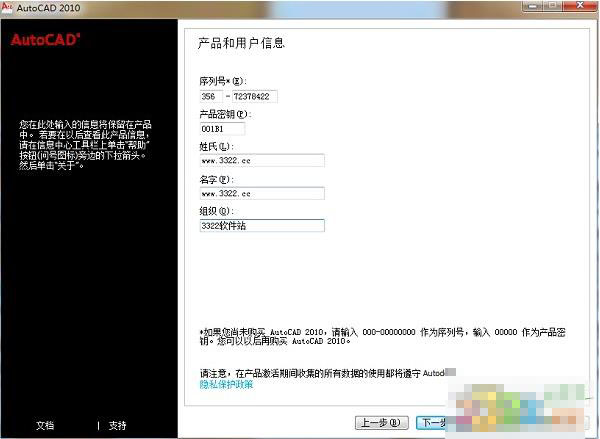The height and width of the screenshot is (439, 600).
Task: Click the 产品和用户信息 heading
Action: pos(241,43)
